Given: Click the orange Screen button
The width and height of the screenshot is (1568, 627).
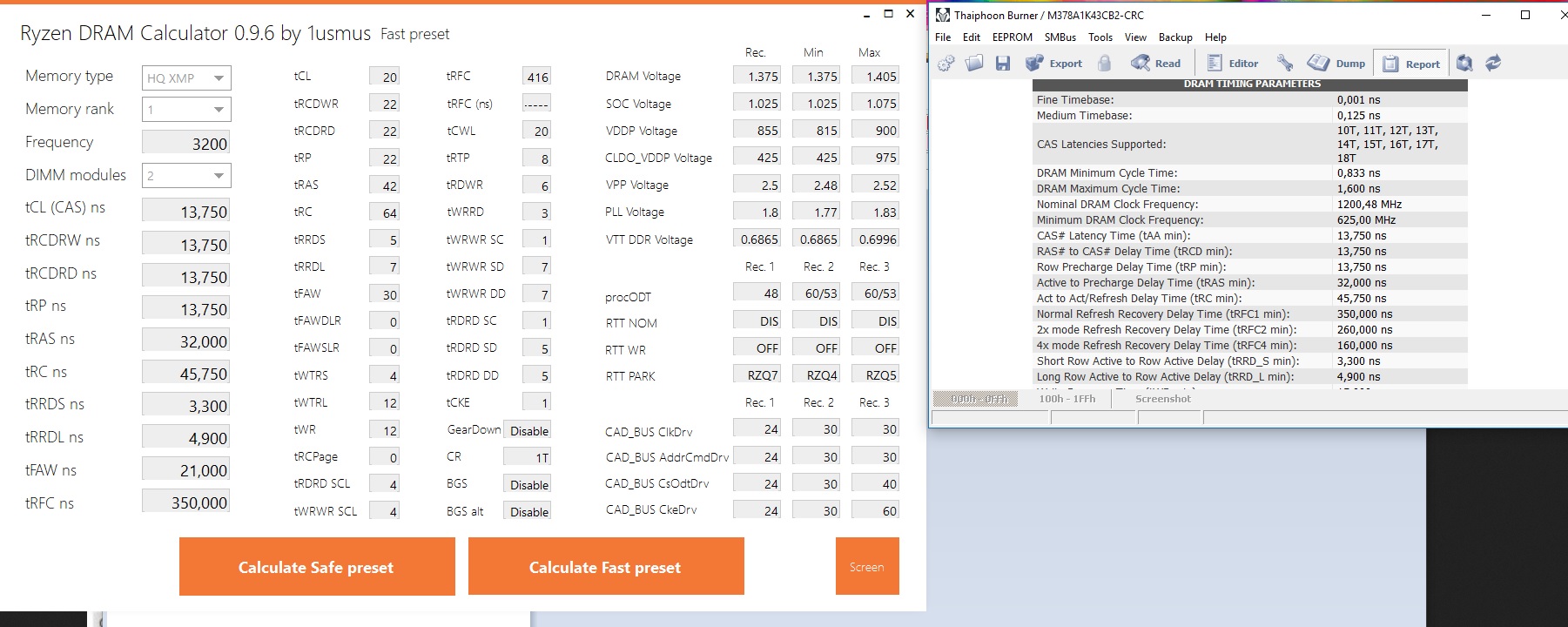Looking at the screenshot, I should tap(867, 567).
